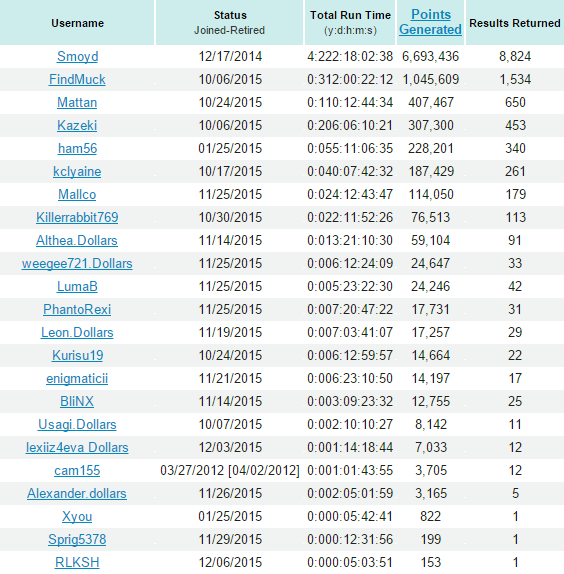The height and width of the screenshot is (574, 564).
Task: Open the Althea.Dollars profile link
Action: coord(76,241)
